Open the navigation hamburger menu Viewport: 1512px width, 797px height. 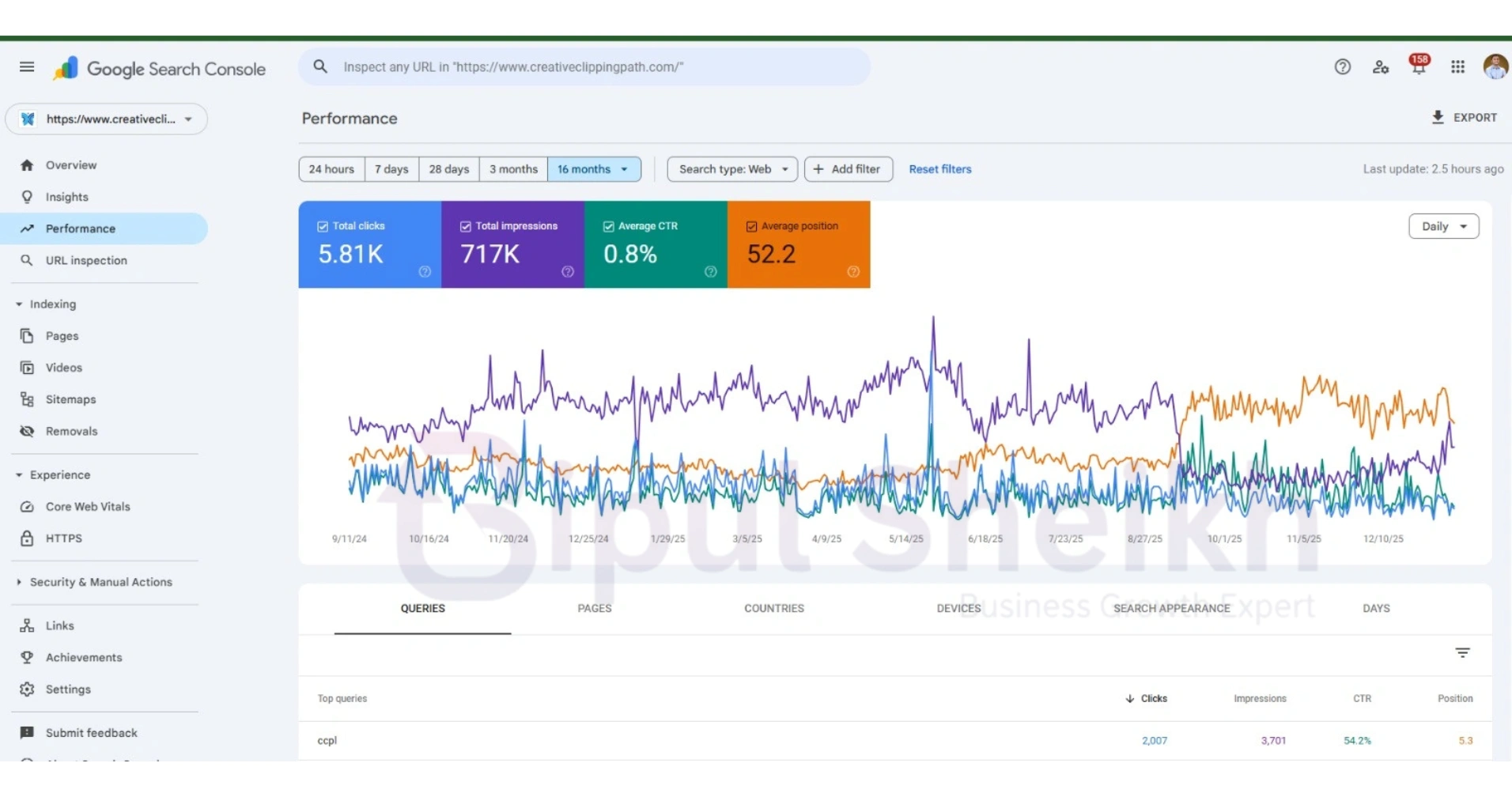[x=26, y=66]
